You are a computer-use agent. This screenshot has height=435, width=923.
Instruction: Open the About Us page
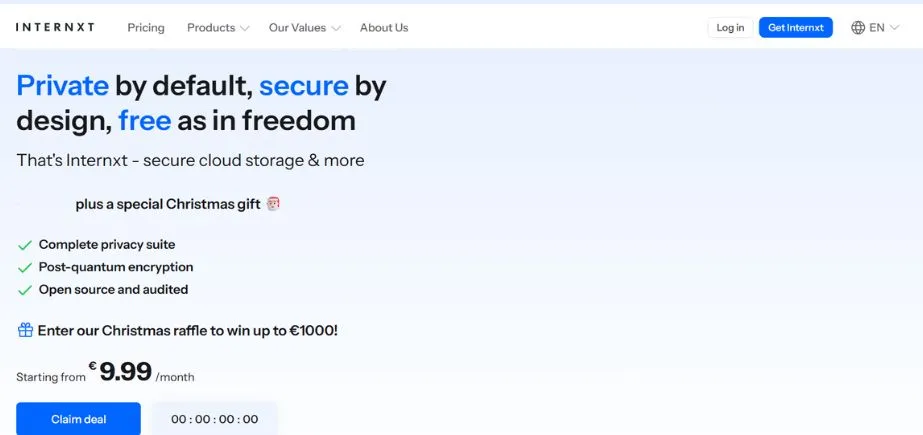384,28
